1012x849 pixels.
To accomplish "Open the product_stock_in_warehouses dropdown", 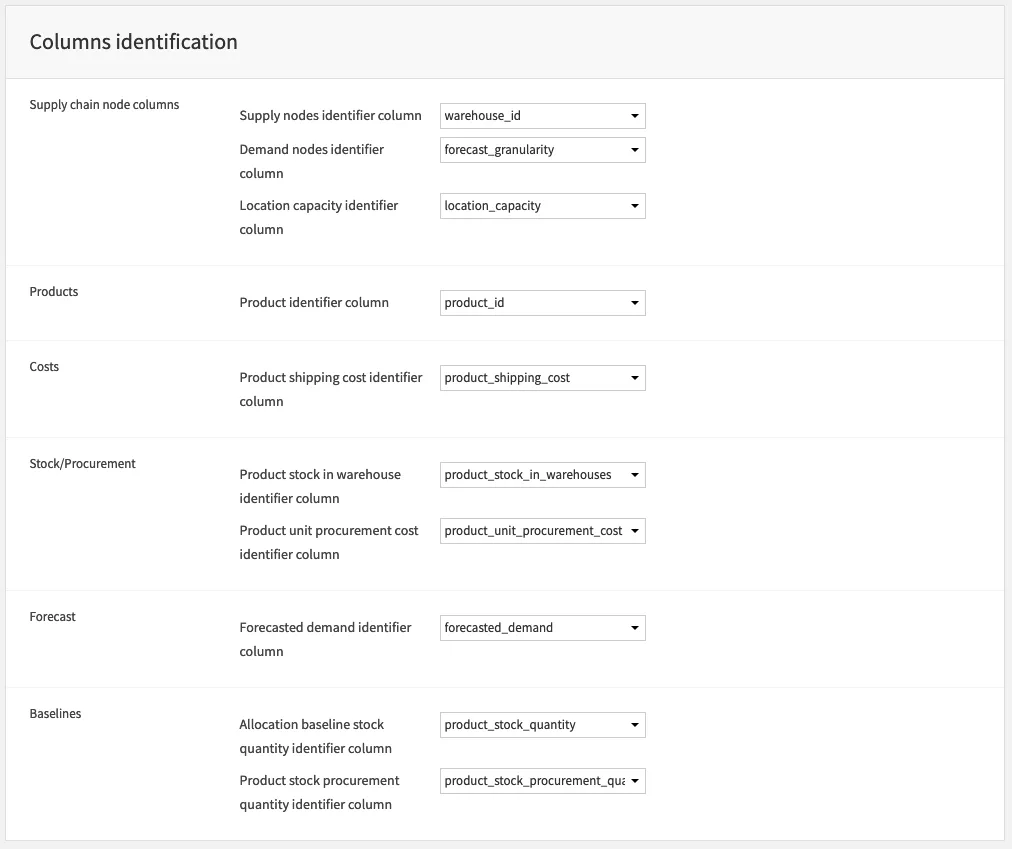I will click(x=542, y=475).
